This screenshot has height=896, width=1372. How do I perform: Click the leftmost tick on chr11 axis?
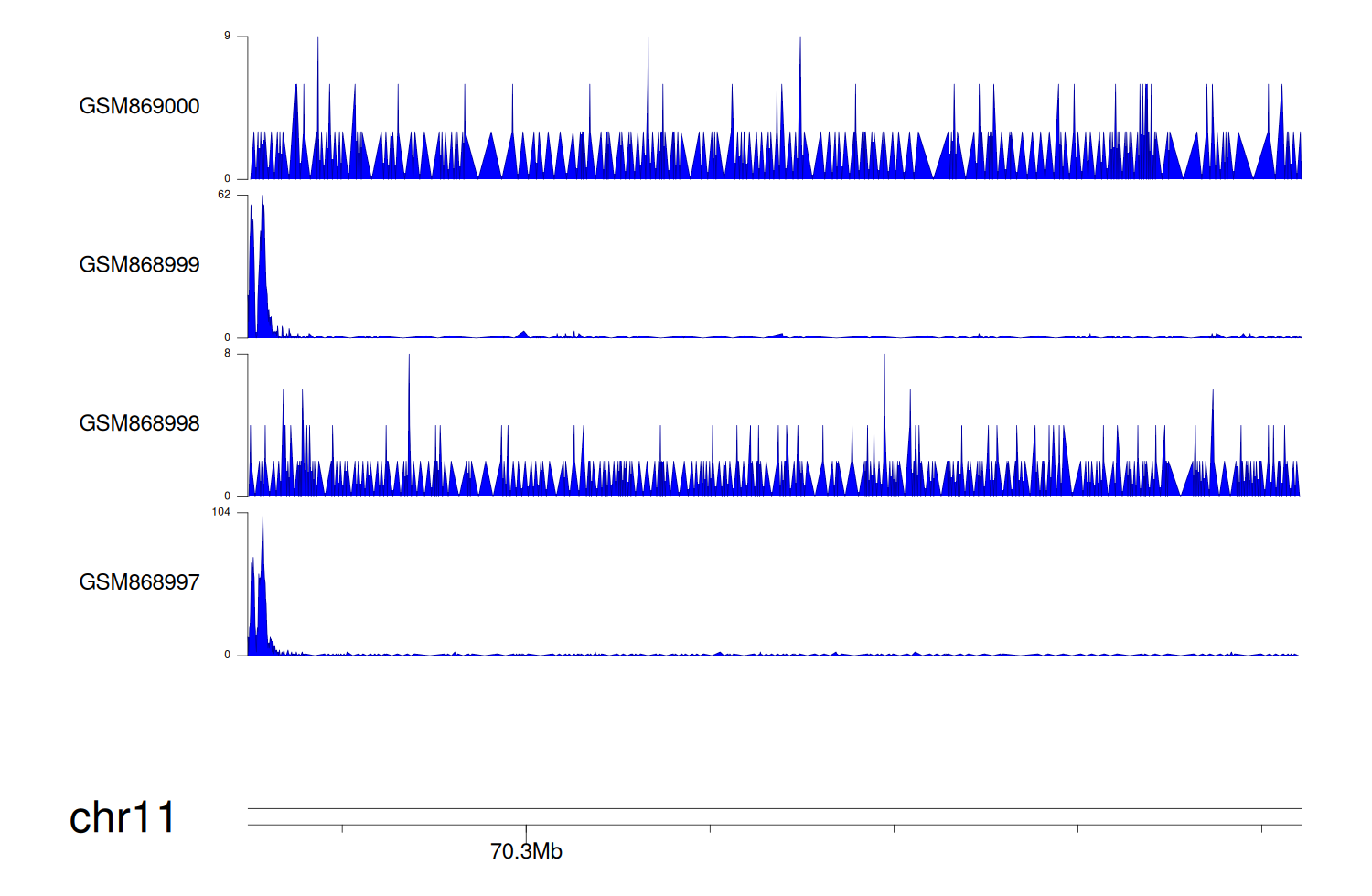[x=342, y=828]
